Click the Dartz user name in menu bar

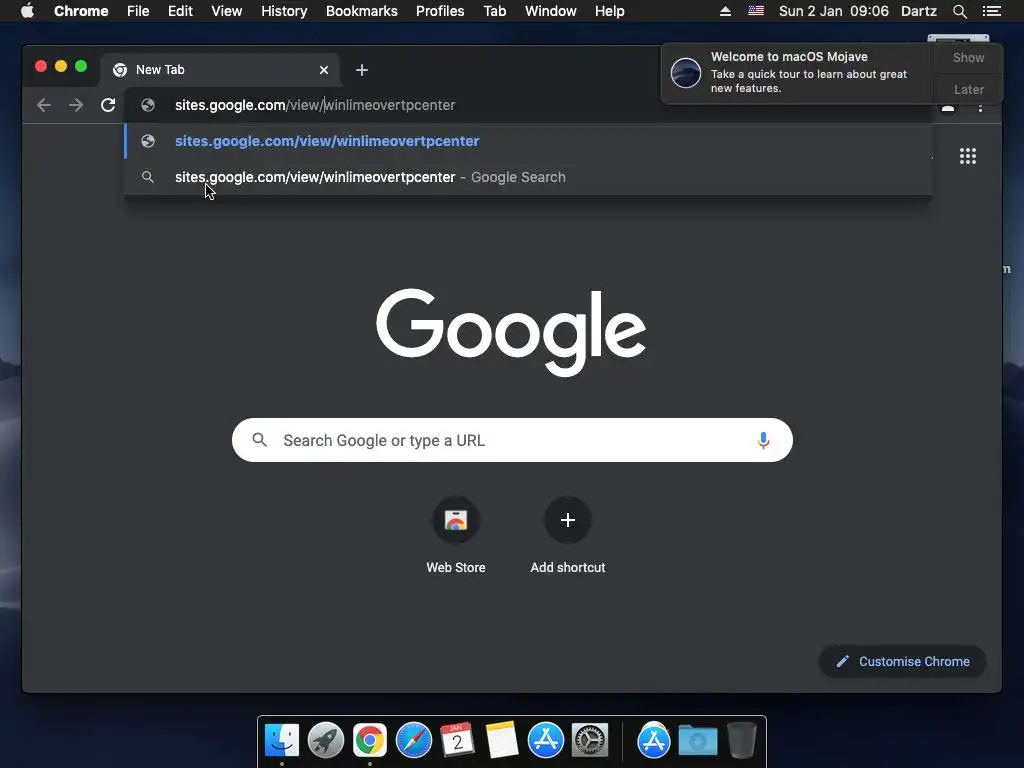click(x=919, y=11)
